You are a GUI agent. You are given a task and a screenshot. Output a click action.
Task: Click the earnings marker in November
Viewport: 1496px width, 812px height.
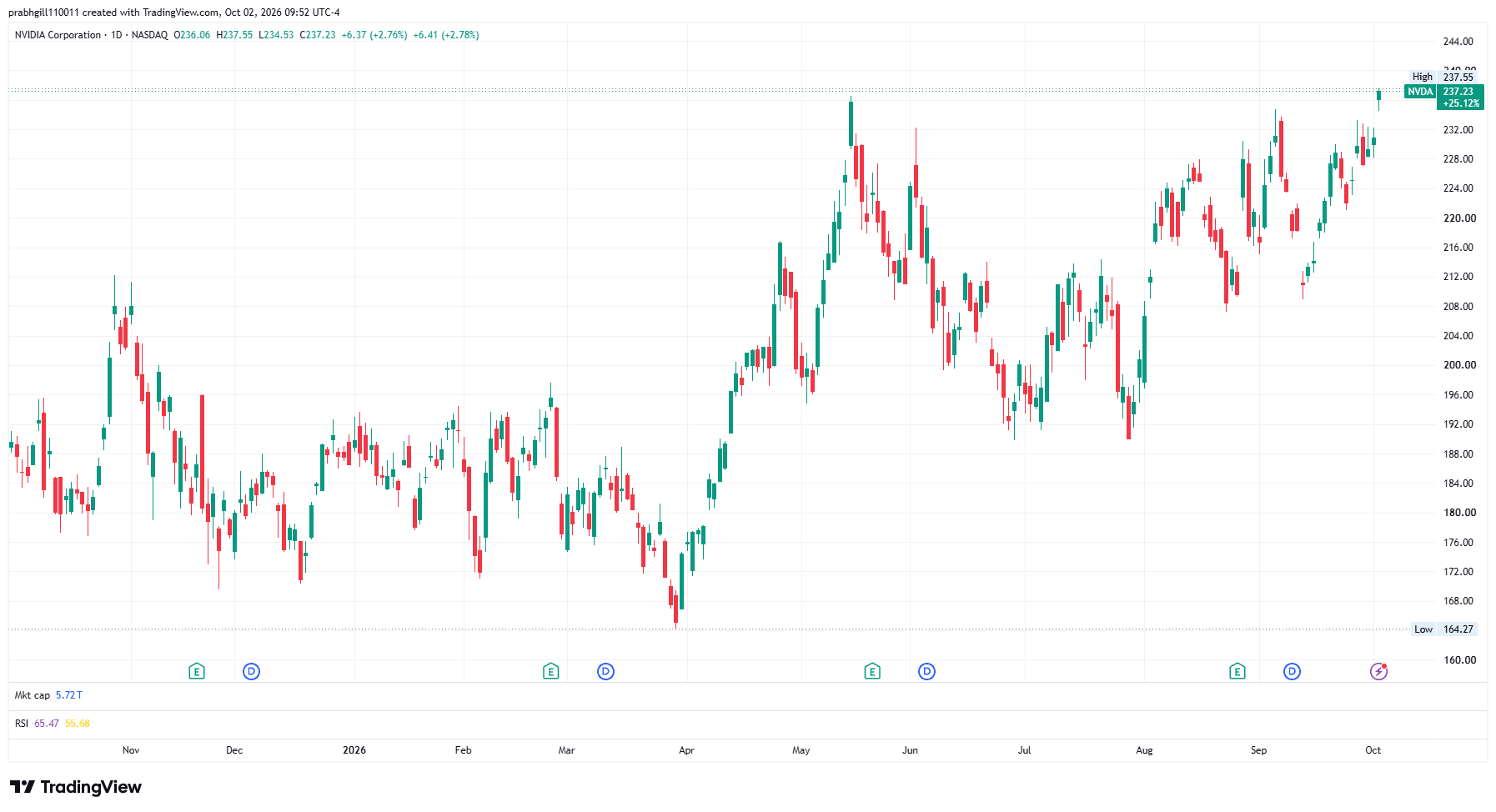197,671
